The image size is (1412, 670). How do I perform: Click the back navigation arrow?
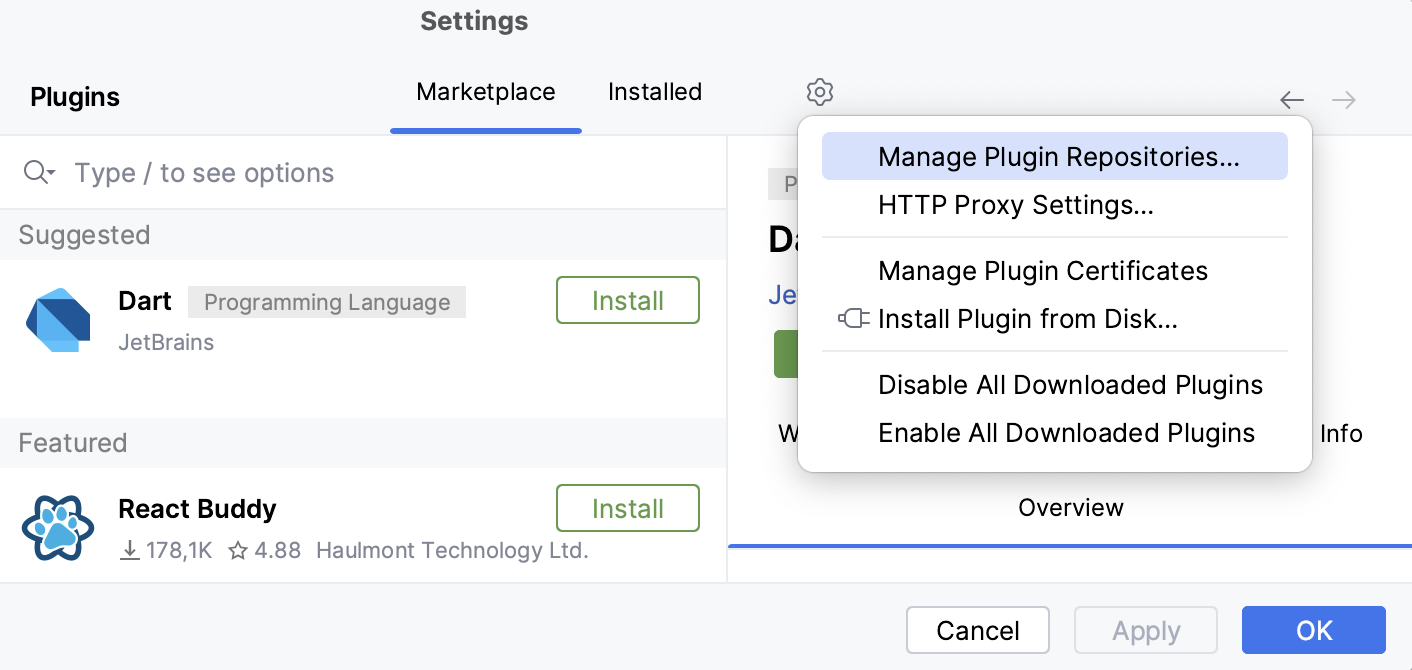point(1291,99)
